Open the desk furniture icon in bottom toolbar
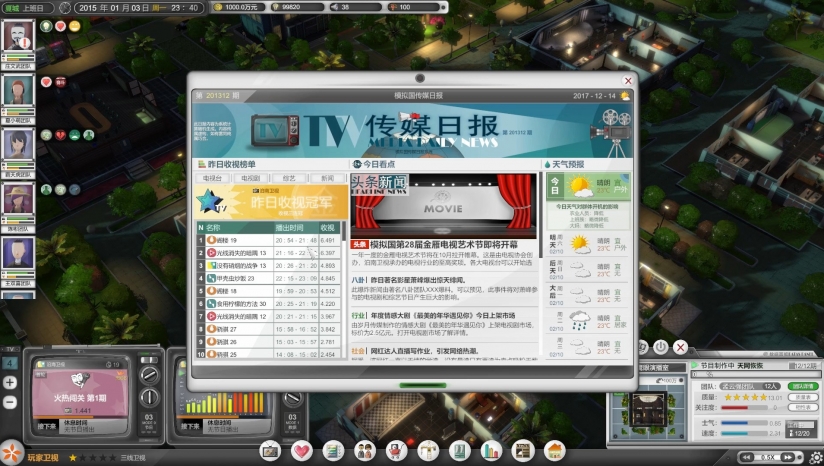The image size is (824, 466). click(x=428, y=451)
